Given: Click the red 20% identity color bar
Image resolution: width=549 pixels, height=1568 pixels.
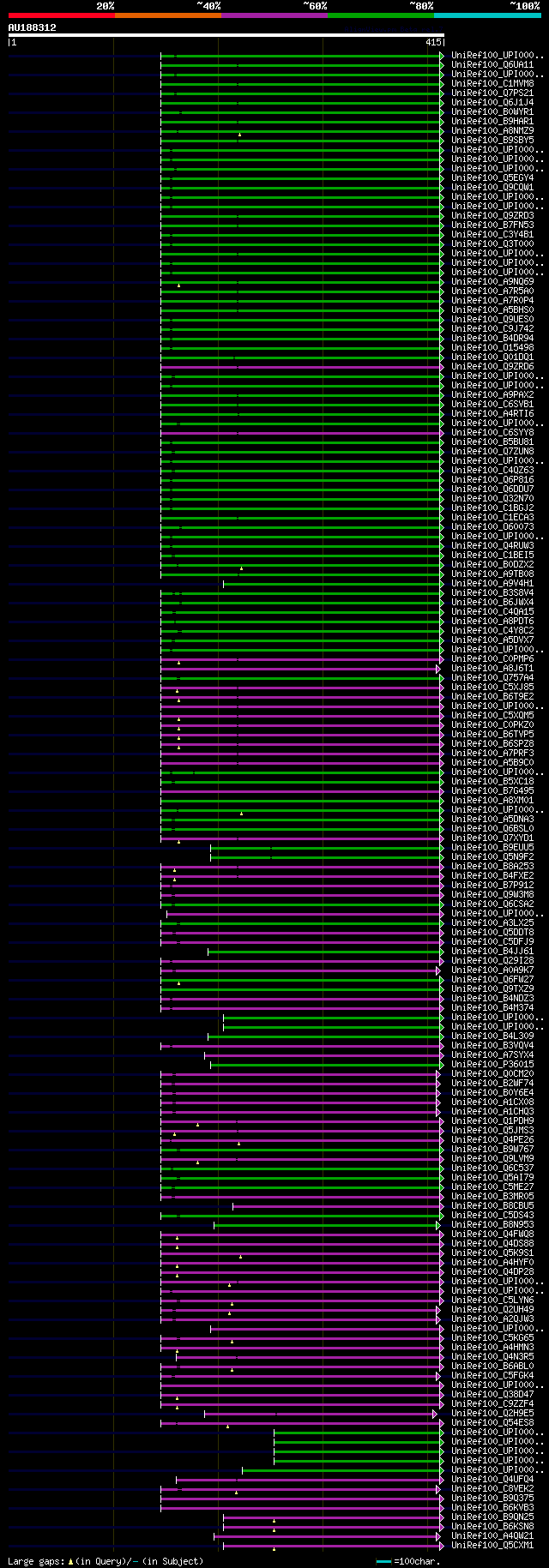Looking at the screenshot, I should (x=62, y=15).
